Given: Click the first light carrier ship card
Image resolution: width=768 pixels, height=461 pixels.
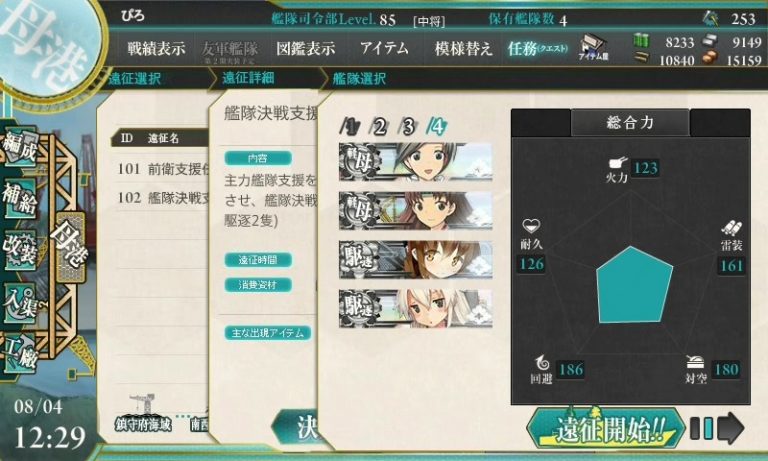Looking at the screenshot, I should point(415,162).
